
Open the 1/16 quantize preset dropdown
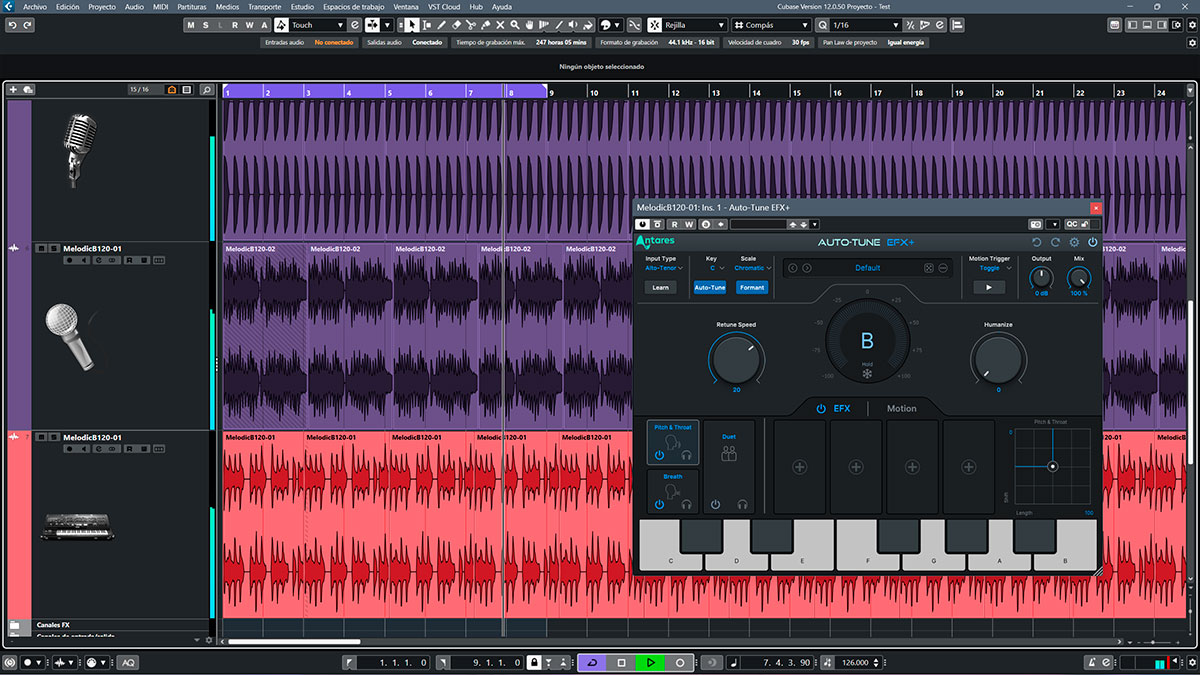866,25
